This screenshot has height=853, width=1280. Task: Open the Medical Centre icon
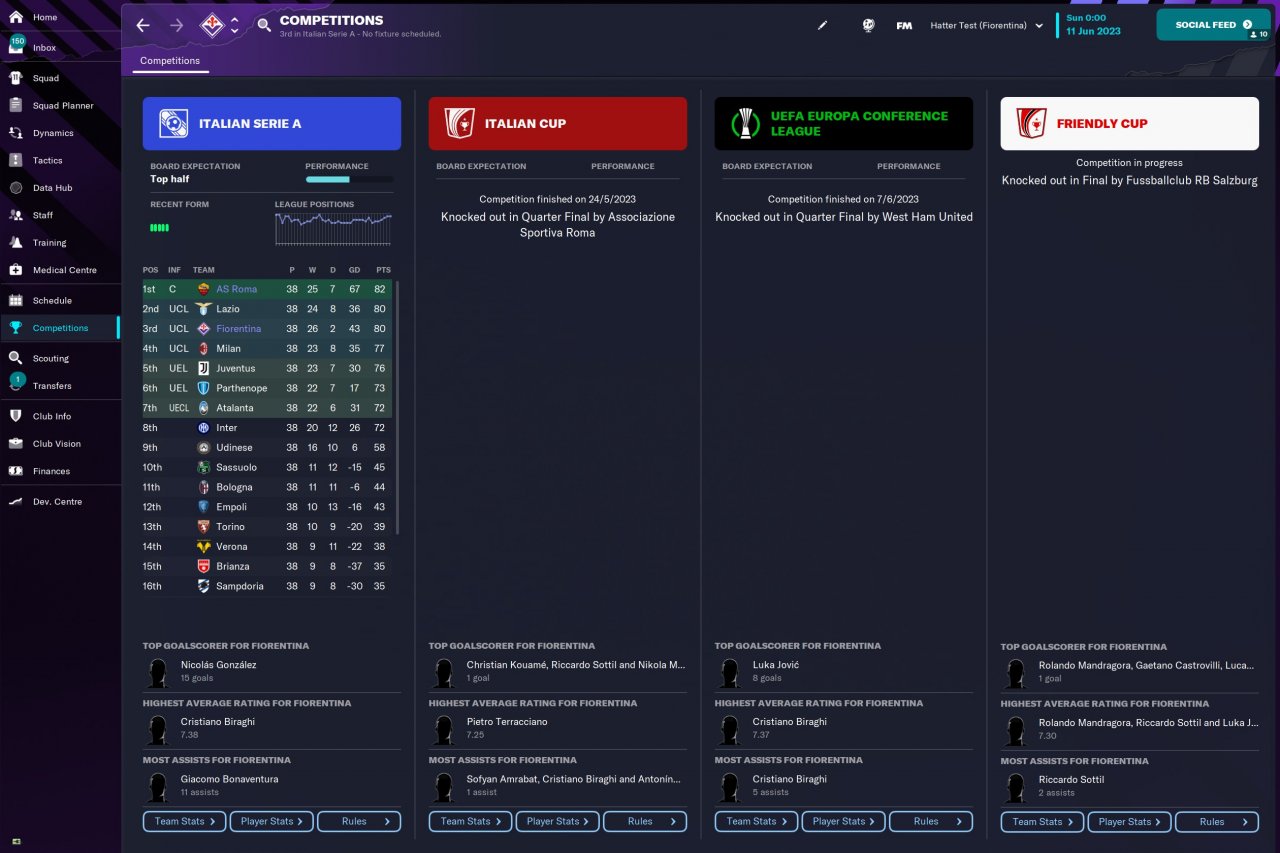point(16,270)
